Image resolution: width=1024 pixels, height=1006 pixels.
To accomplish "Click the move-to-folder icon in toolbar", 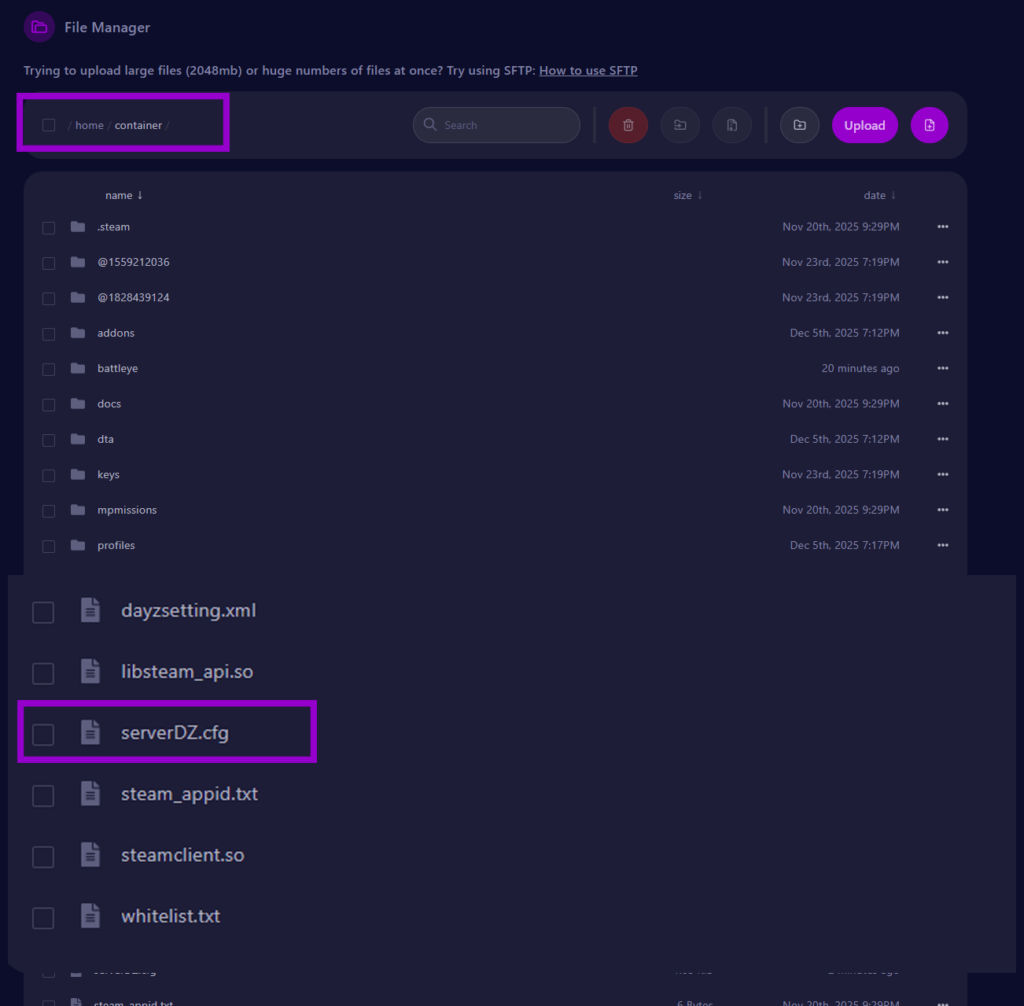I will point(680,125).
